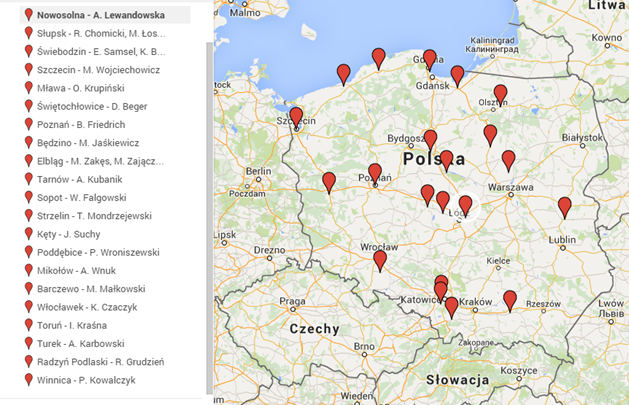This screenshot has width=629, height=405.
Task: Click the map pin southeast of Bydgoszcz
Action: (446, 160)
